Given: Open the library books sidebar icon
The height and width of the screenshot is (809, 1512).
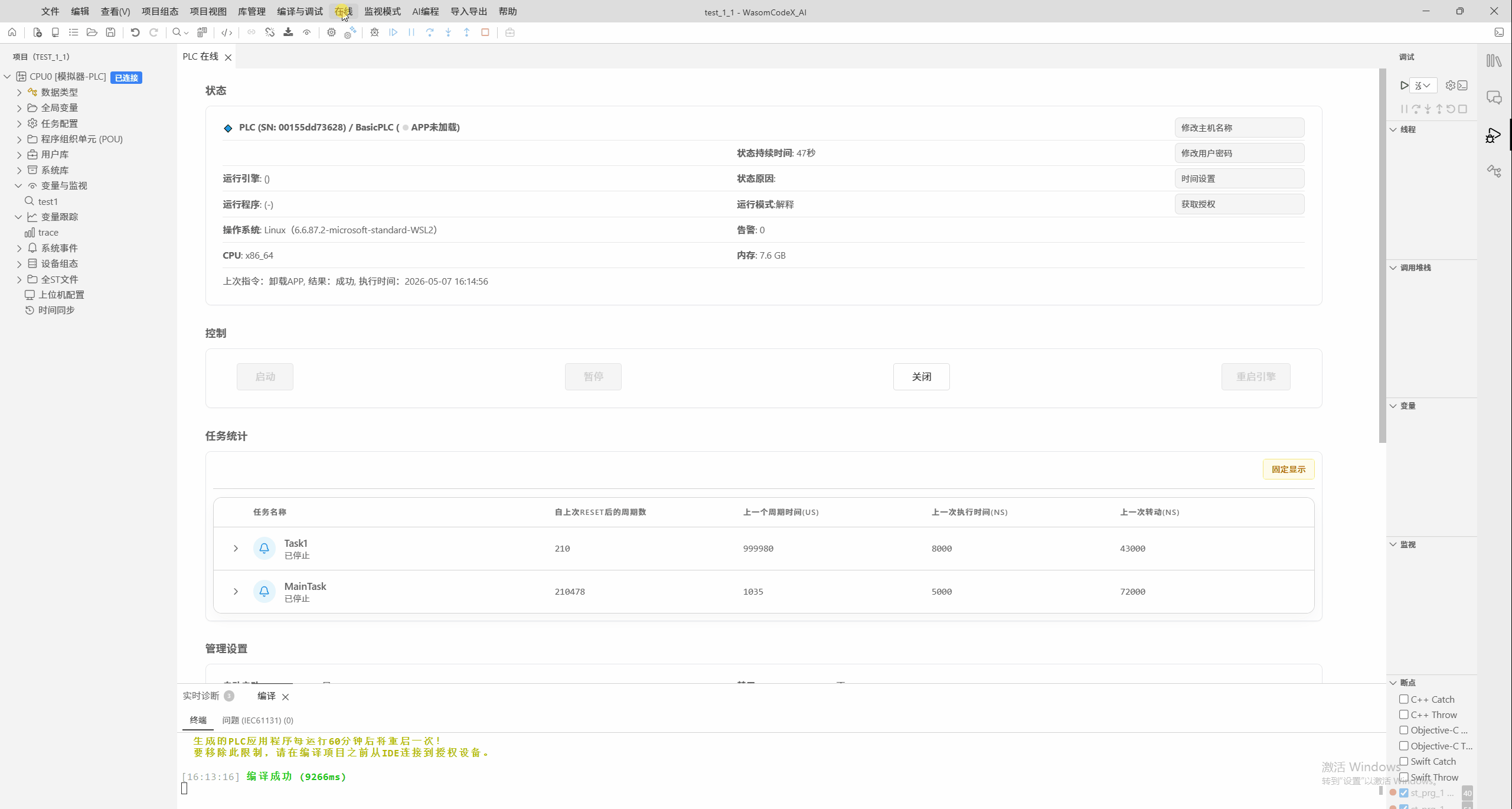Looking at the screenshot, I should (1494, 61).
